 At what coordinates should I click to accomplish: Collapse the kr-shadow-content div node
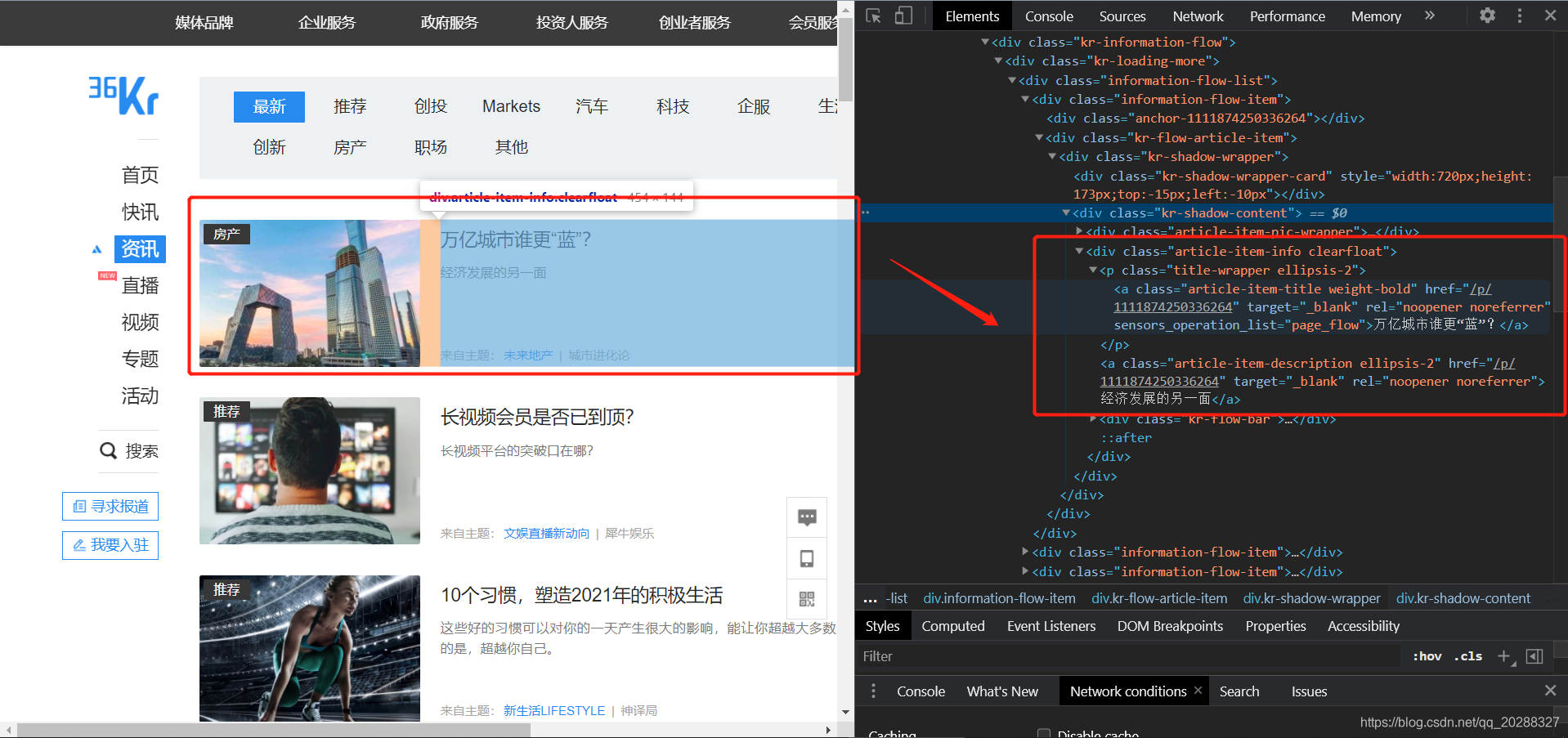click(1066, 212)
